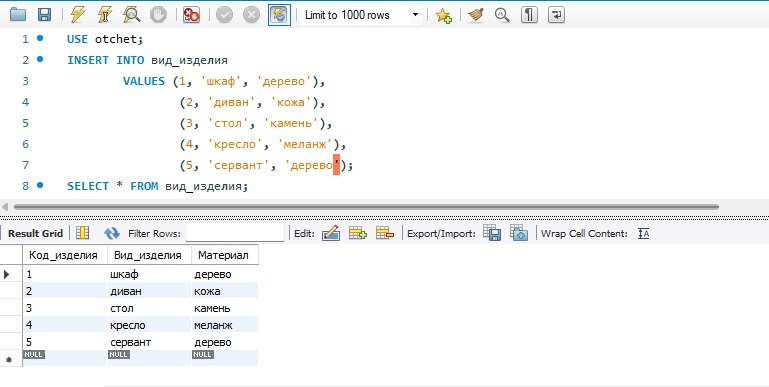The image size is (769, 387).
Task: Delete selected rows icon
Action: point(385,233)
